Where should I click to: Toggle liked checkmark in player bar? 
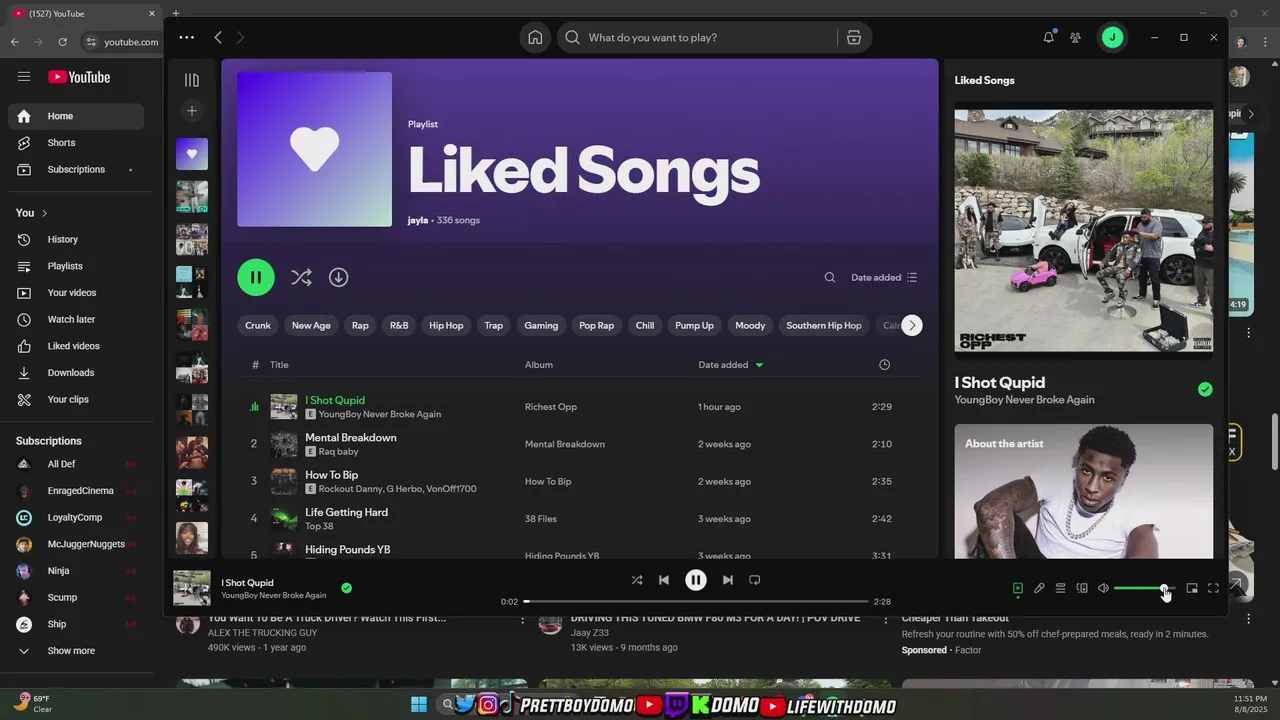pyautogui.click(x=346, y=588)
